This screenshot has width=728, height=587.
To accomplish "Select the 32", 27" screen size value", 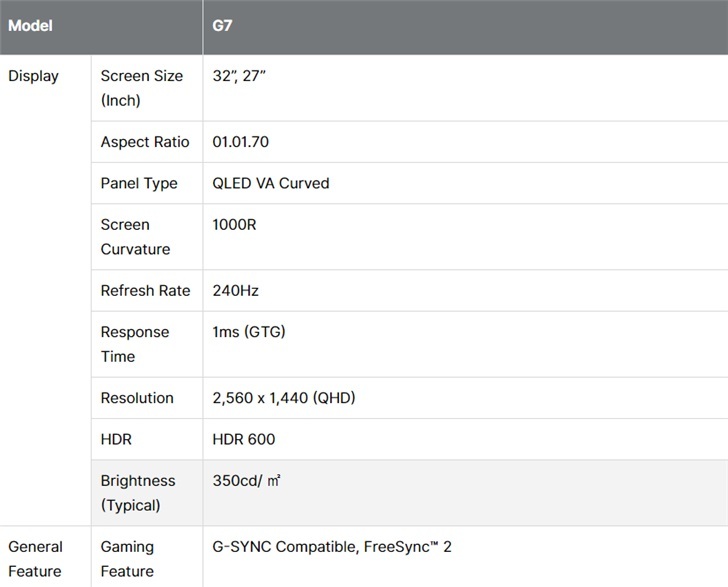I will [239, 76].
